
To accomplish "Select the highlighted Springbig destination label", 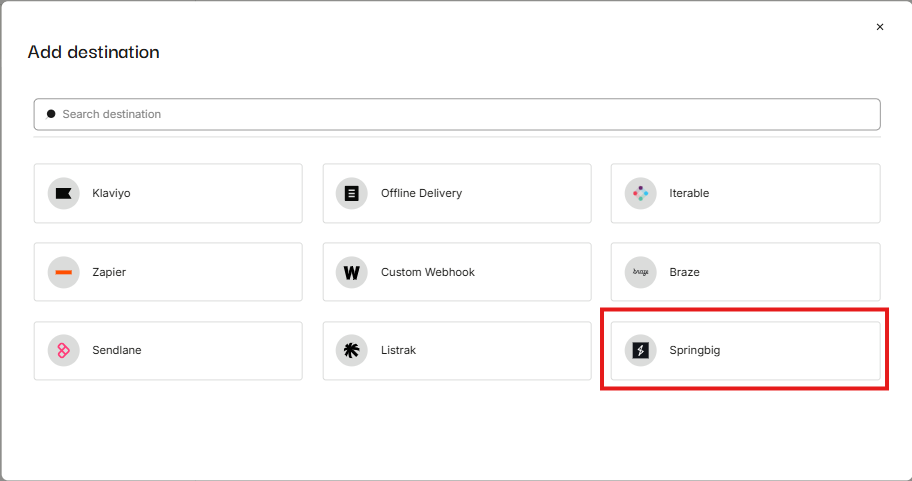I will point(694,350).
